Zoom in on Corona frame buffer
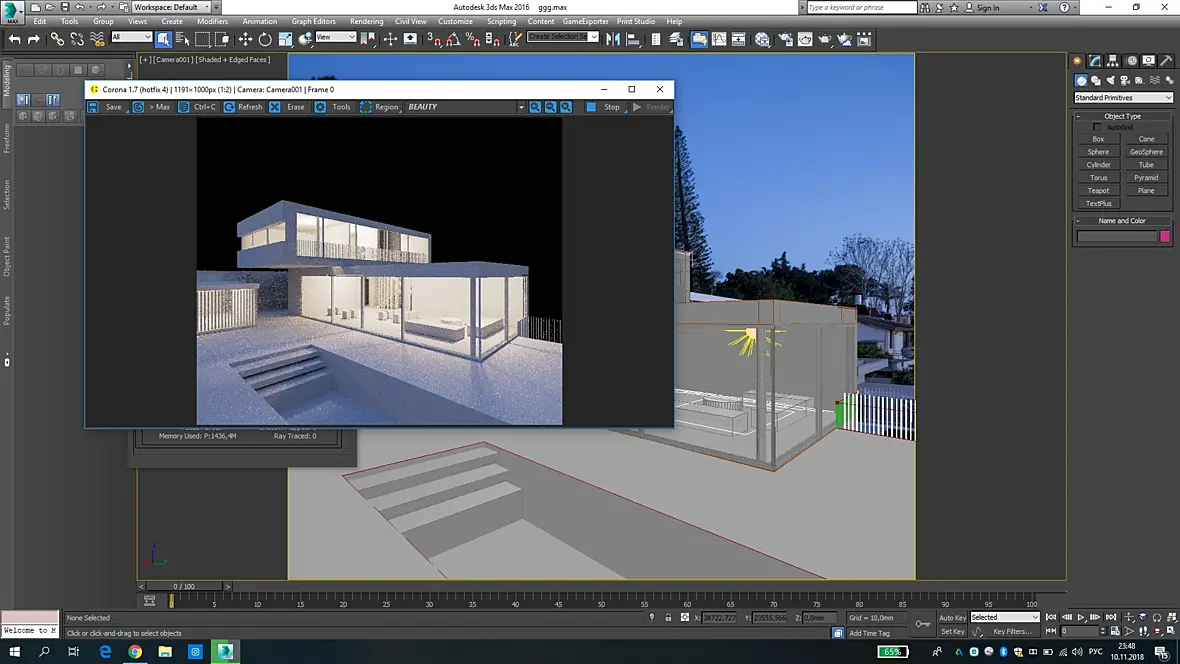Screen dimensions: 1180x664 coord(535,107)
